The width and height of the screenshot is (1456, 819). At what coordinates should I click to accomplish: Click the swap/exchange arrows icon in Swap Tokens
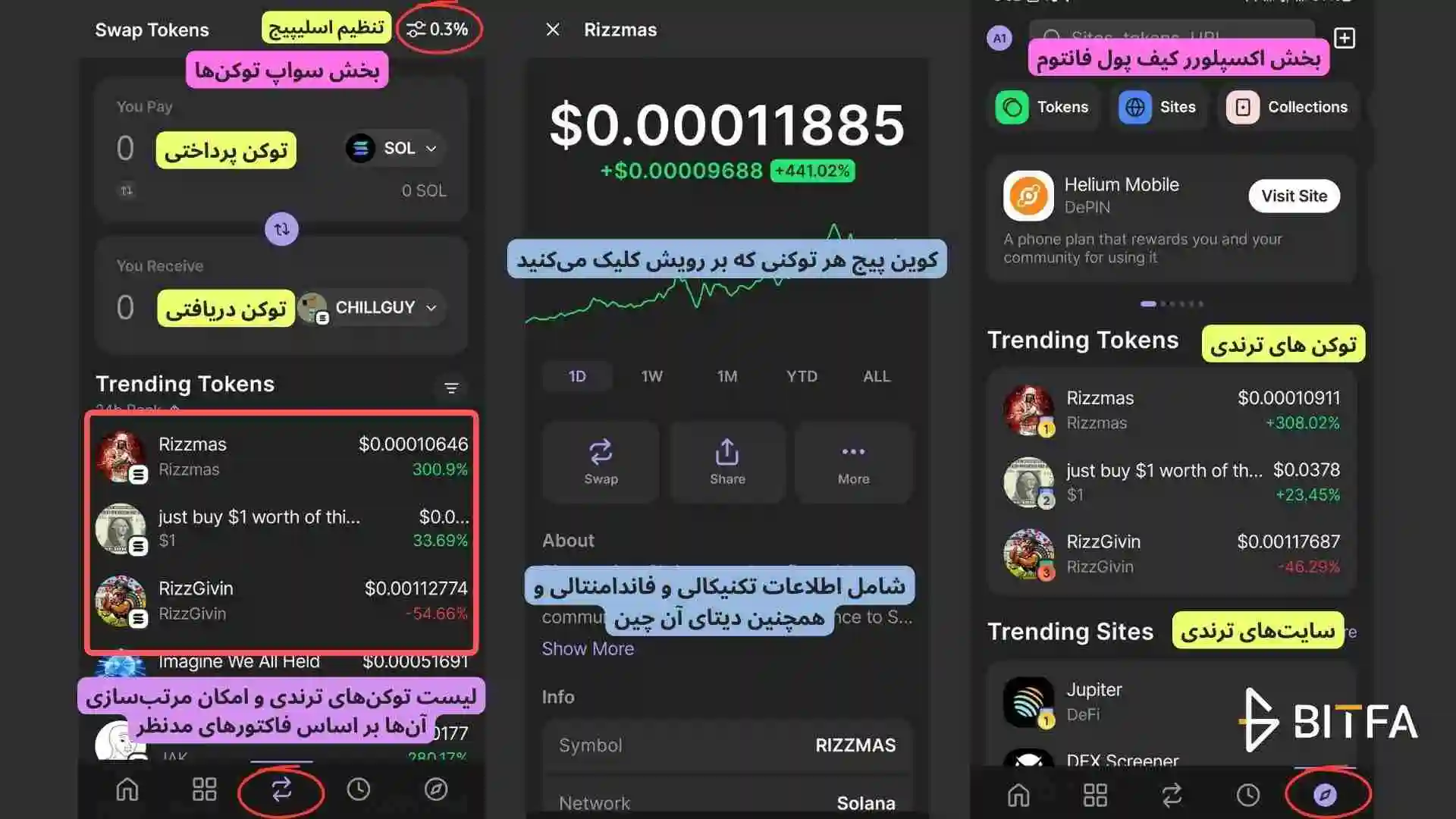click(x=280, y=228)
